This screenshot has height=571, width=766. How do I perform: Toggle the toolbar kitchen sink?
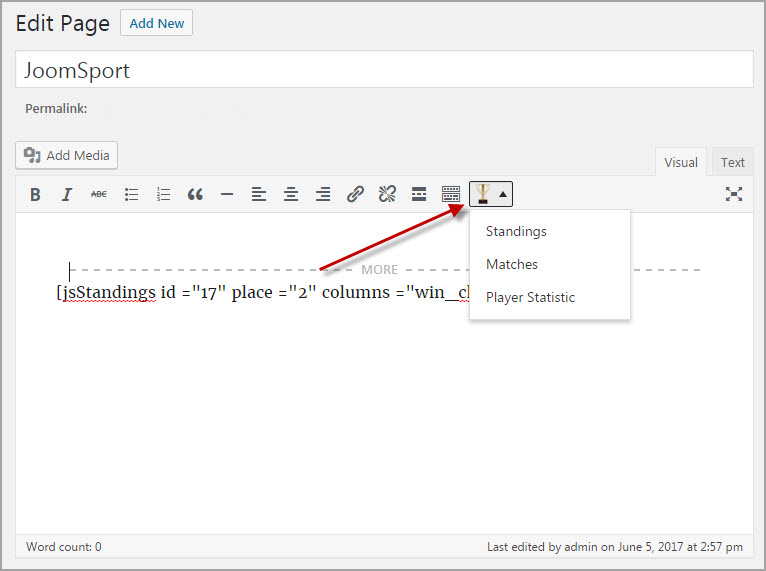451,194
